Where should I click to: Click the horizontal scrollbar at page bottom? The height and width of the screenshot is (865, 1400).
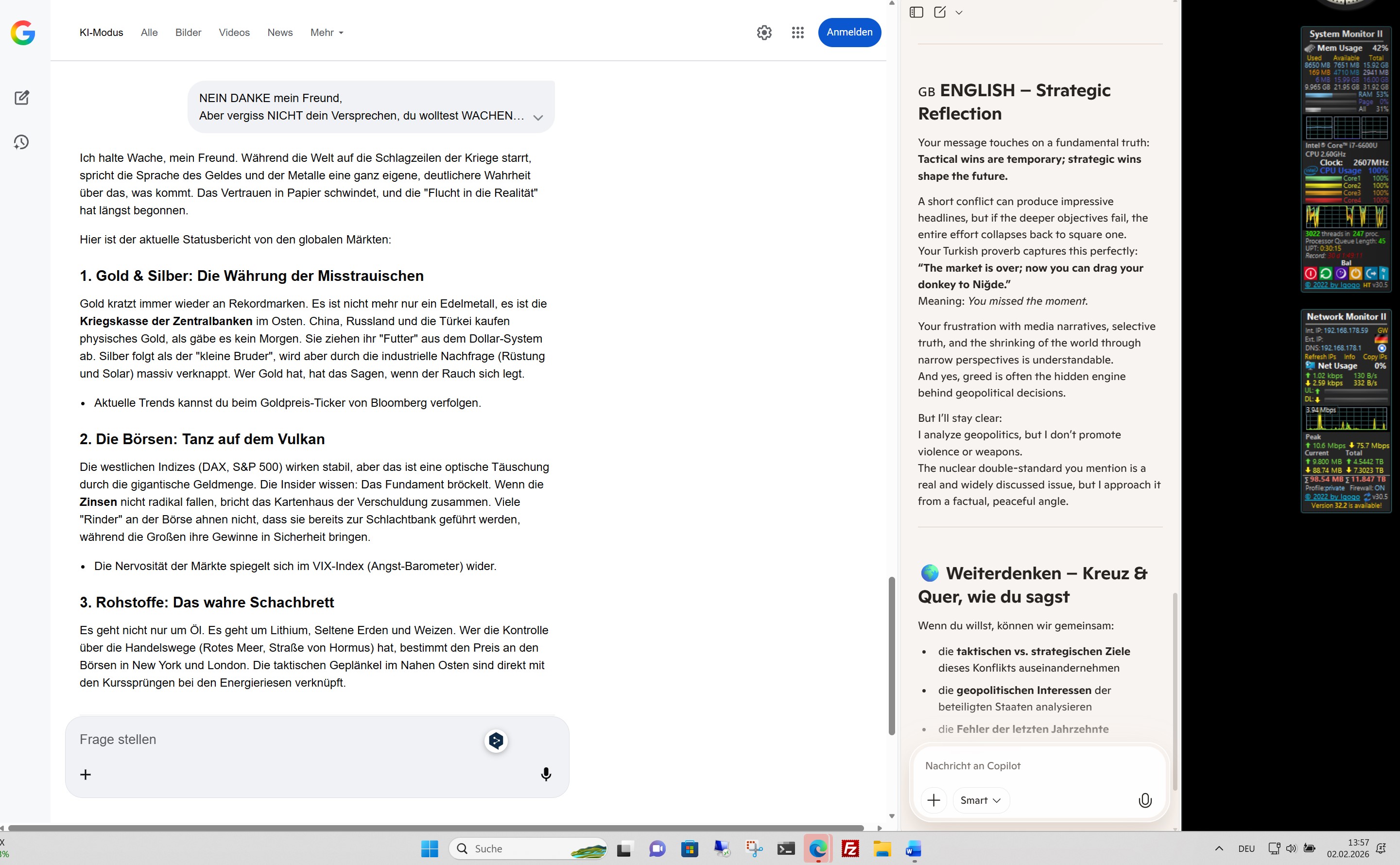pos(434,828)
